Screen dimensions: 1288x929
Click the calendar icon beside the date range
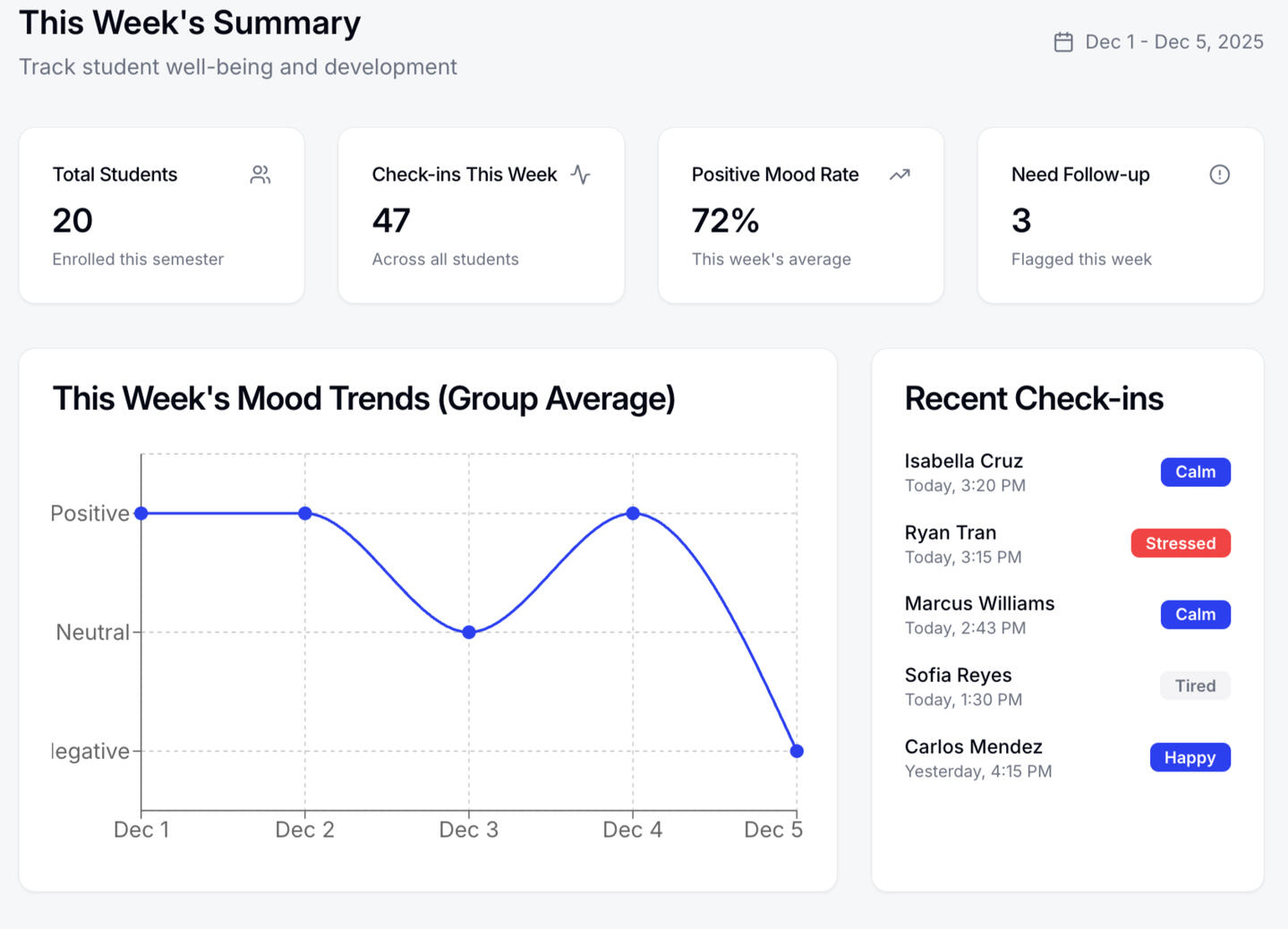(1062, 42)
